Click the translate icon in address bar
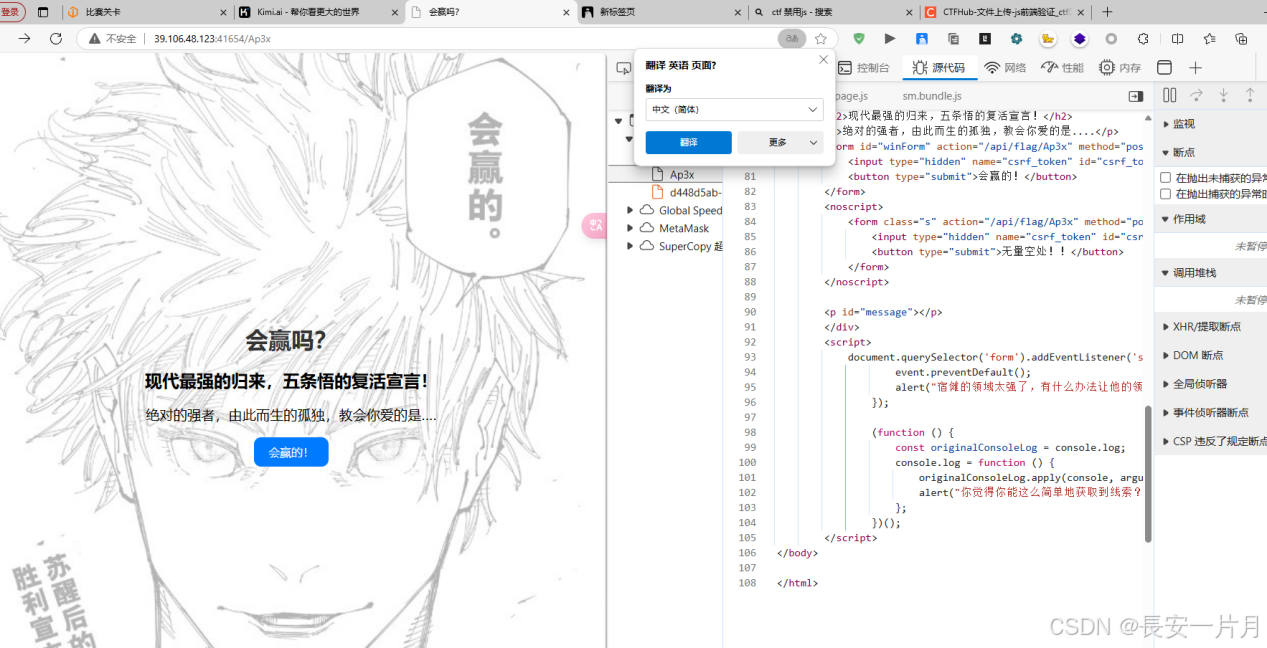Image resolution: width=1267 pixels, height=648 pixels. (792, 38)
